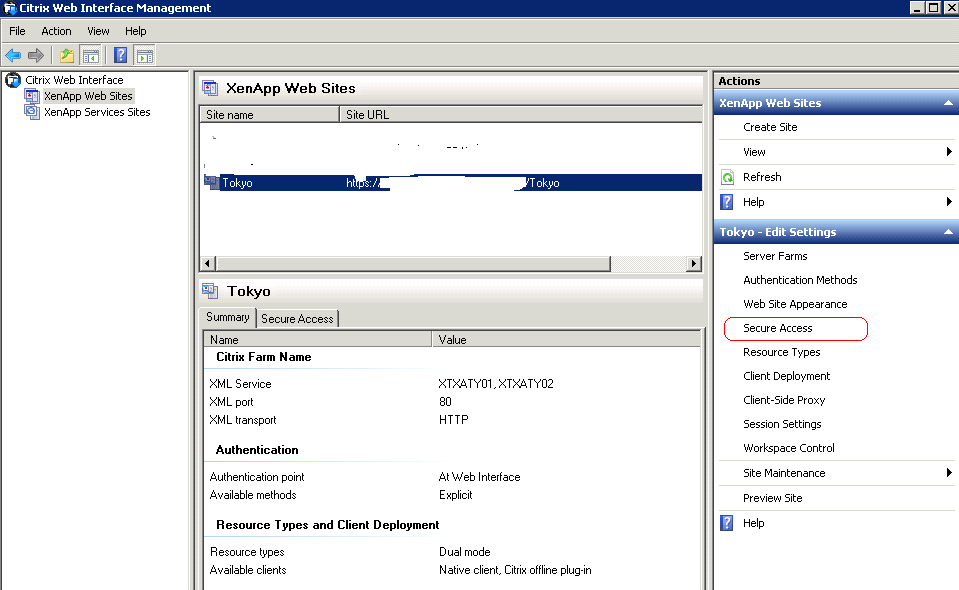Image resolution: width=959 pixels, height=590 pixels.
Task: Open Session Settings
Action: coord(782,424)
